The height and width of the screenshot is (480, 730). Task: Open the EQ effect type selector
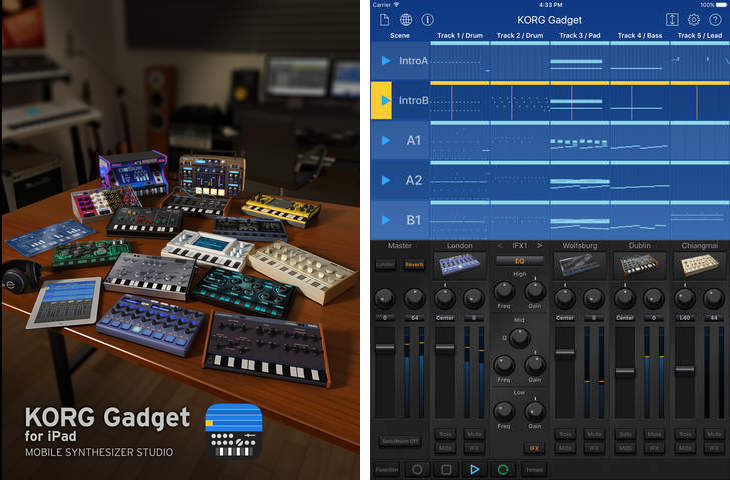pos(520,261)
